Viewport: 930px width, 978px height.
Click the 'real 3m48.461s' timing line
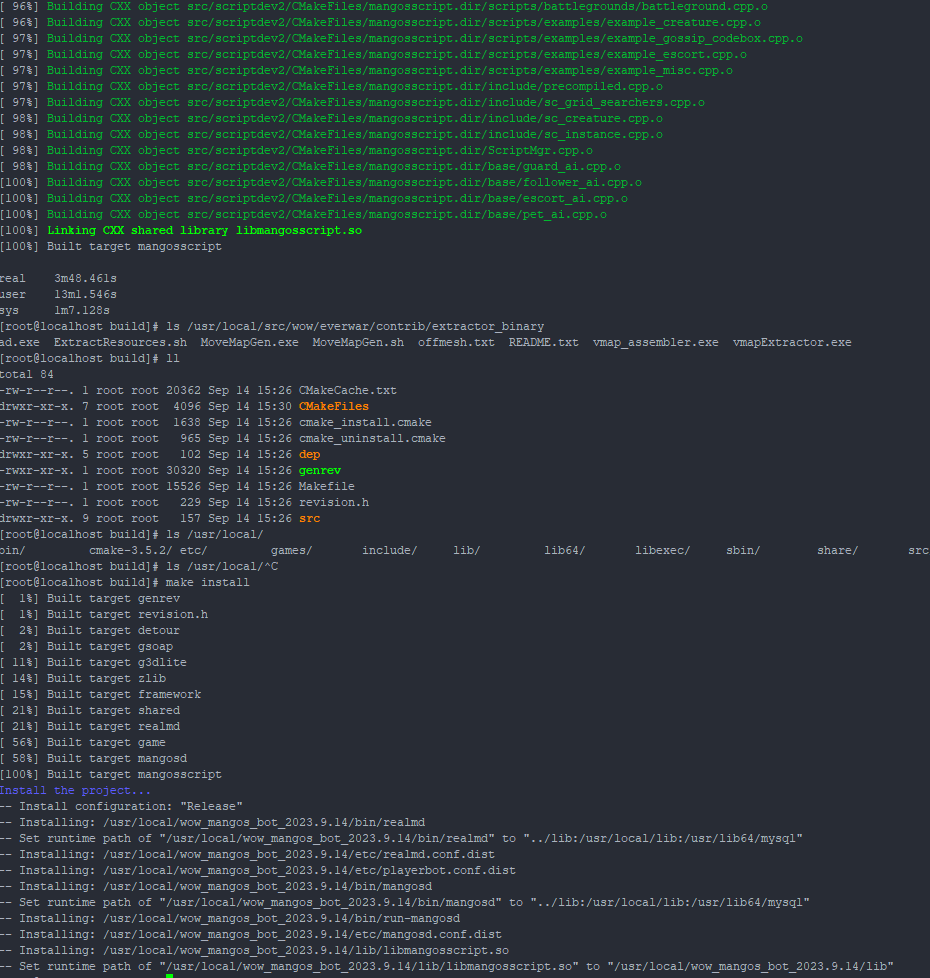58,278
